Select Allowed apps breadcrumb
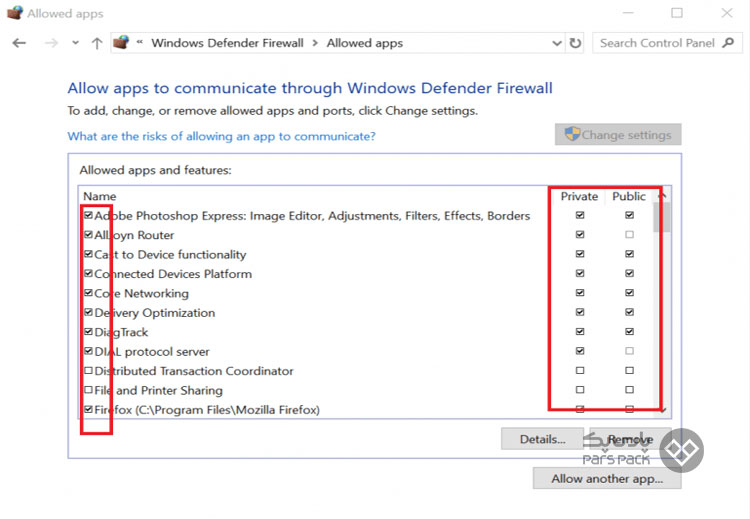The image size is (750, 519). coord(364,43)
